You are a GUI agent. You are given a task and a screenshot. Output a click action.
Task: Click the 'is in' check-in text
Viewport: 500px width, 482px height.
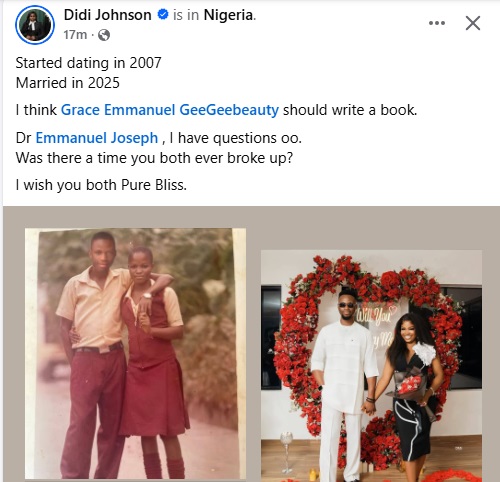(x=186, y=15)
